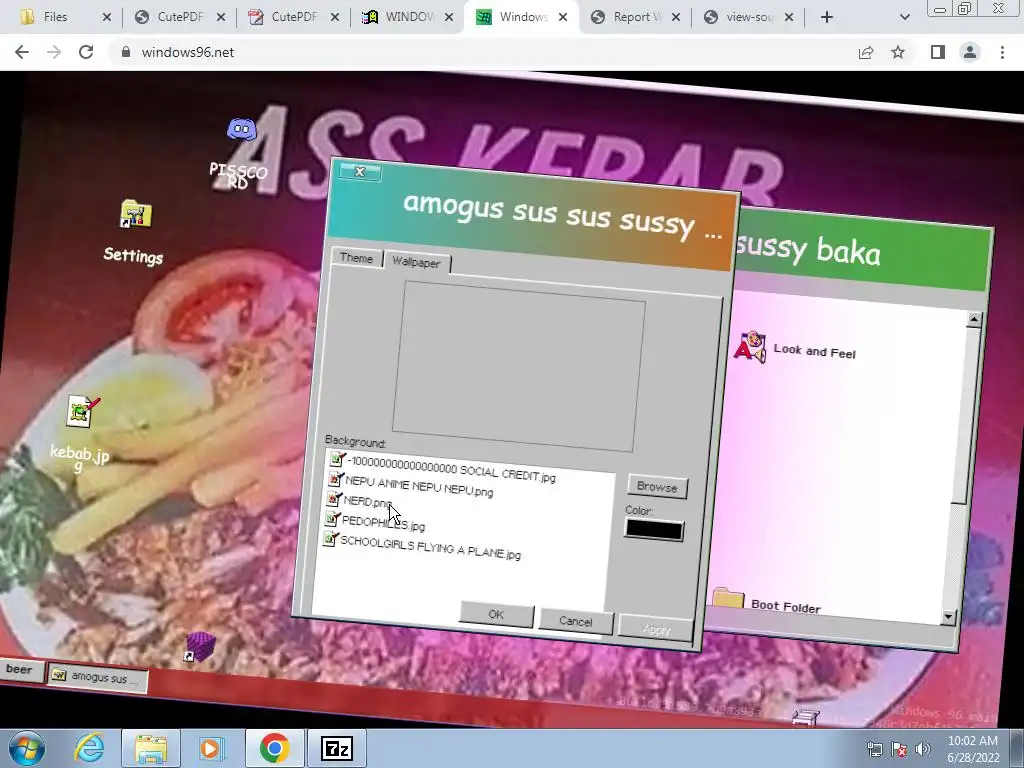This screenshot has width=1024, height=768.
Task: Switch to the Report browser tab
Action: tap(635, 17)
